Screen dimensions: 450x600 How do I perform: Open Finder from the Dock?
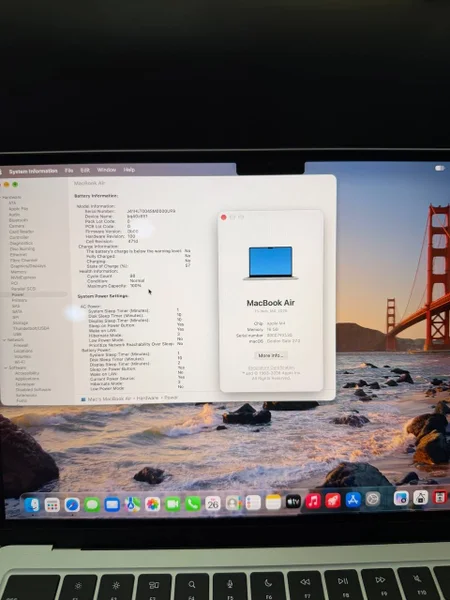(x=32, y=505)
